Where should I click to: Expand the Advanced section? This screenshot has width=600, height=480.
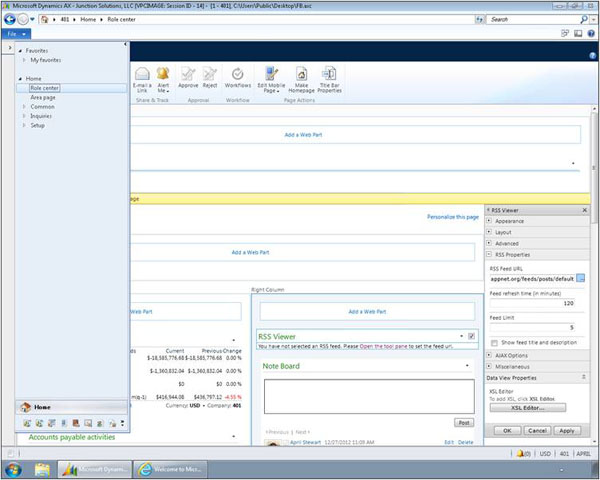click(x=489, y=243)
